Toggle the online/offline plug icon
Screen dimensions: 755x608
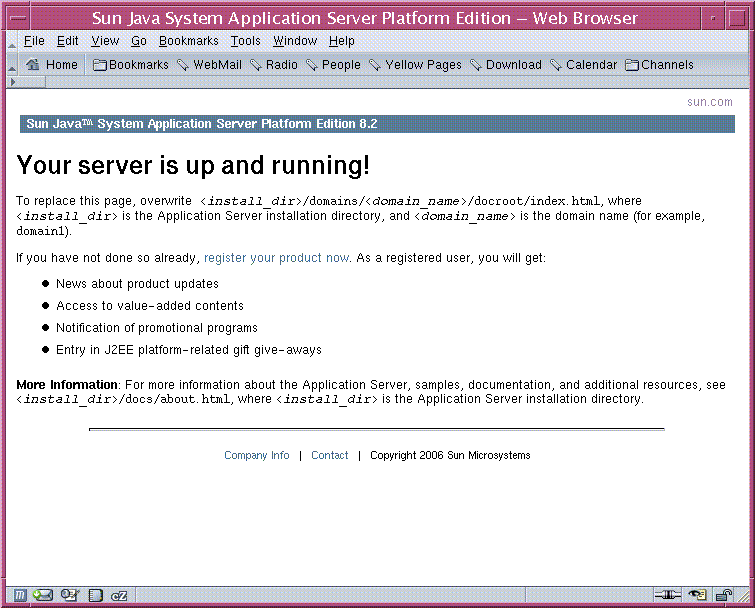(667, 595)
